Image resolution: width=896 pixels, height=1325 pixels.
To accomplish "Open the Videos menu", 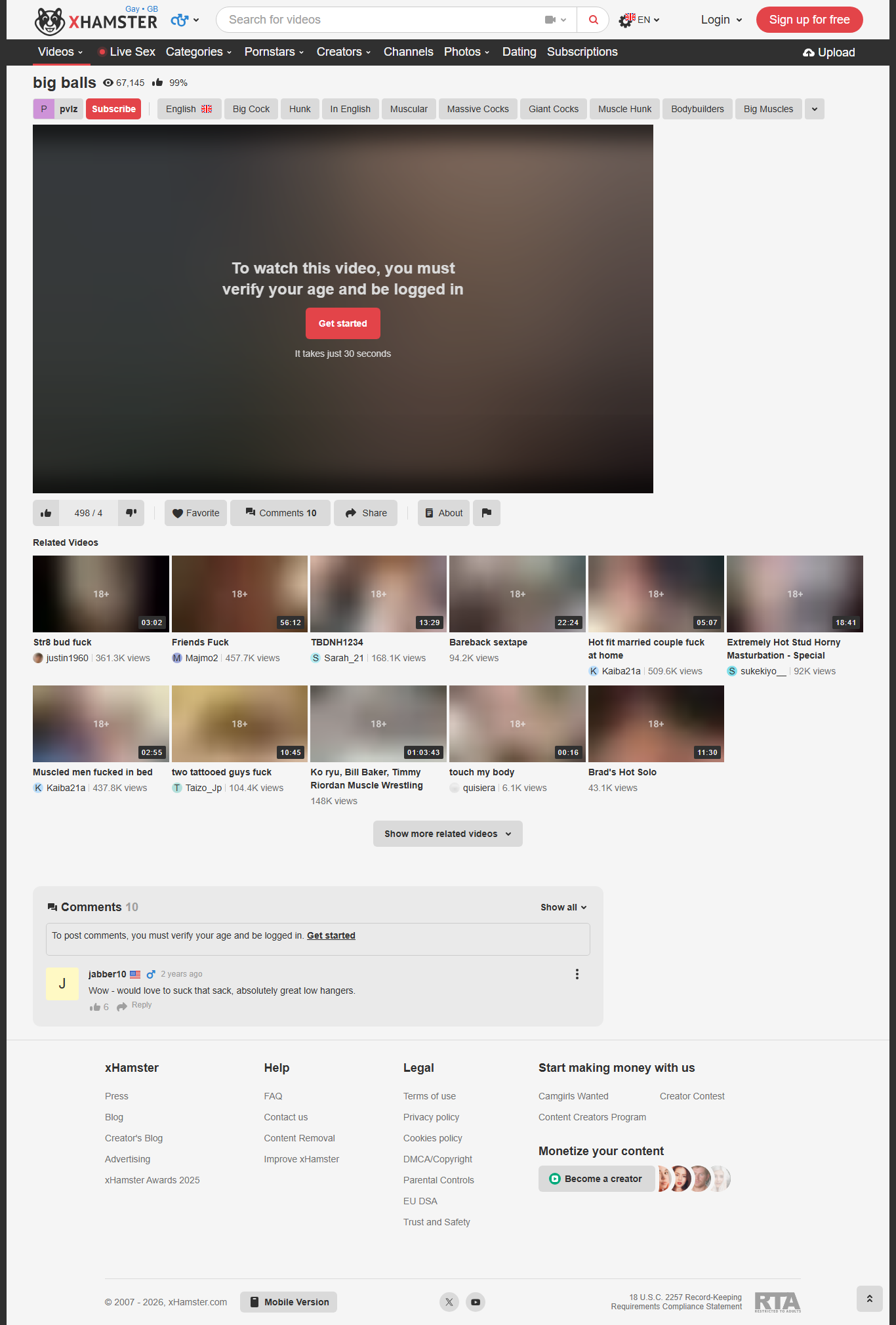I will pyautogui.click(x=60, y=52).
